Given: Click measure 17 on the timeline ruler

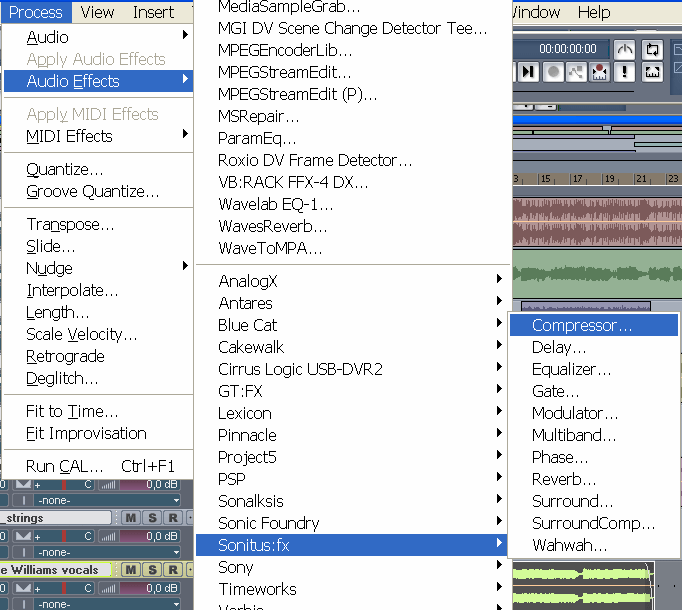Looking at the screenshot, I should [577, 178].
